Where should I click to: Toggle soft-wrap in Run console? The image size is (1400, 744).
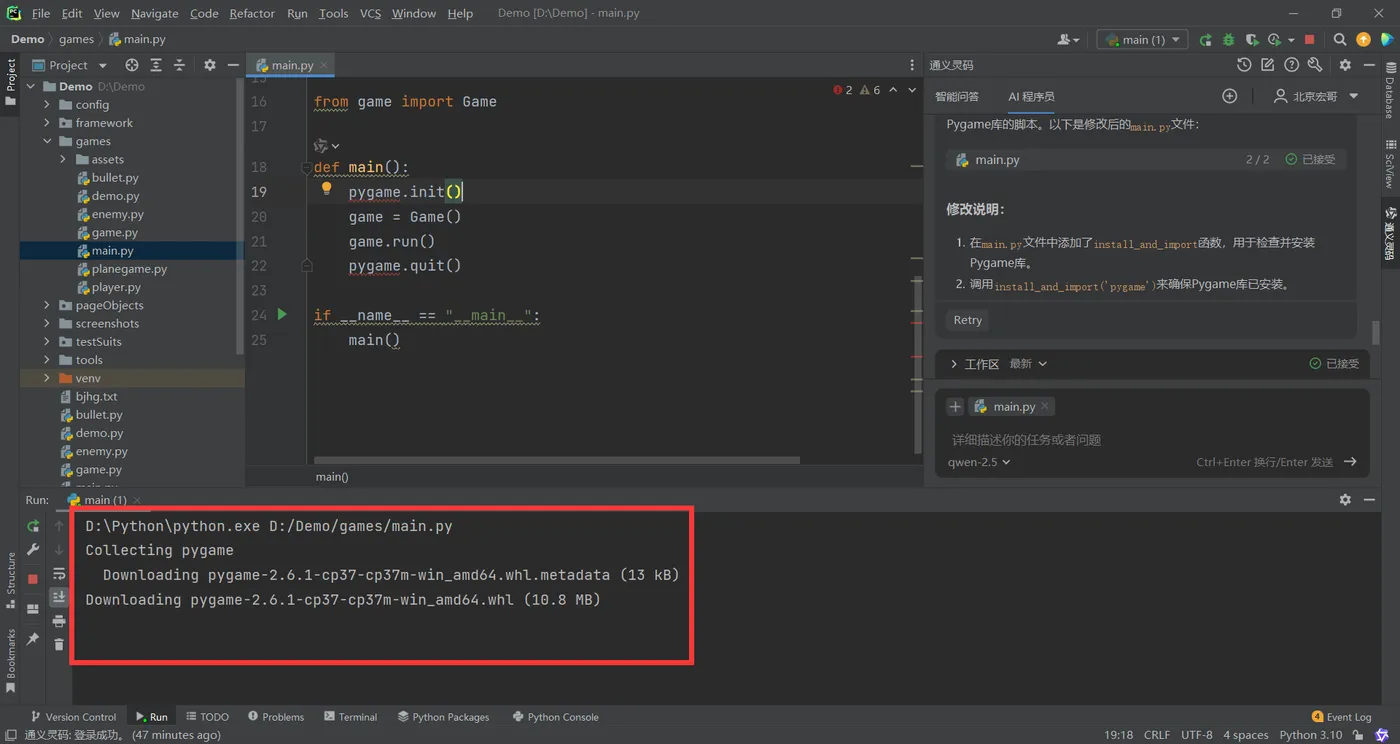[x=59, y=574]
